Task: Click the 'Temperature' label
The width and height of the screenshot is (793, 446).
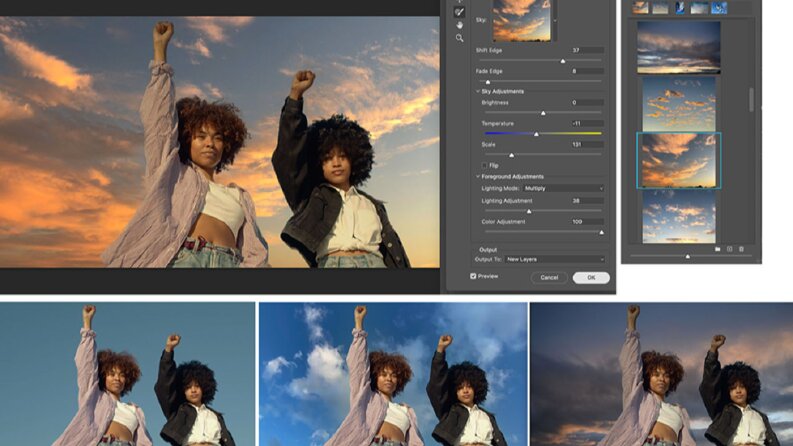Action: pos(497,123)
